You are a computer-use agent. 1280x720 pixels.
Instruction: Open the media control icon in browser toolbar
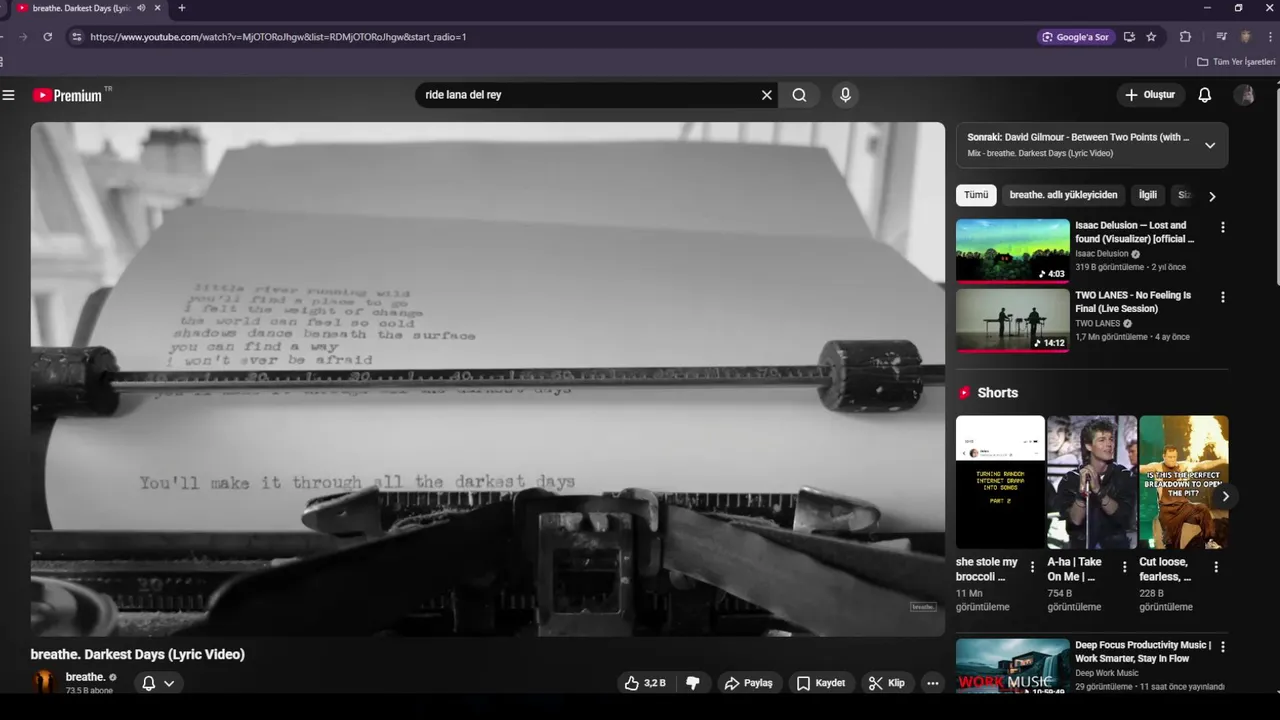click(x=1221, y=37)
